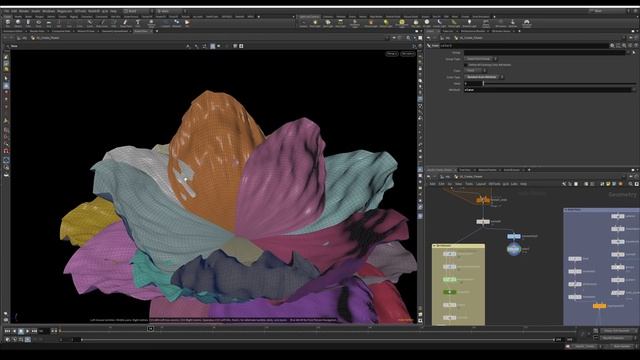Click the File shelf tool icon
The image size is (640, 360).
tap(187, 23)
